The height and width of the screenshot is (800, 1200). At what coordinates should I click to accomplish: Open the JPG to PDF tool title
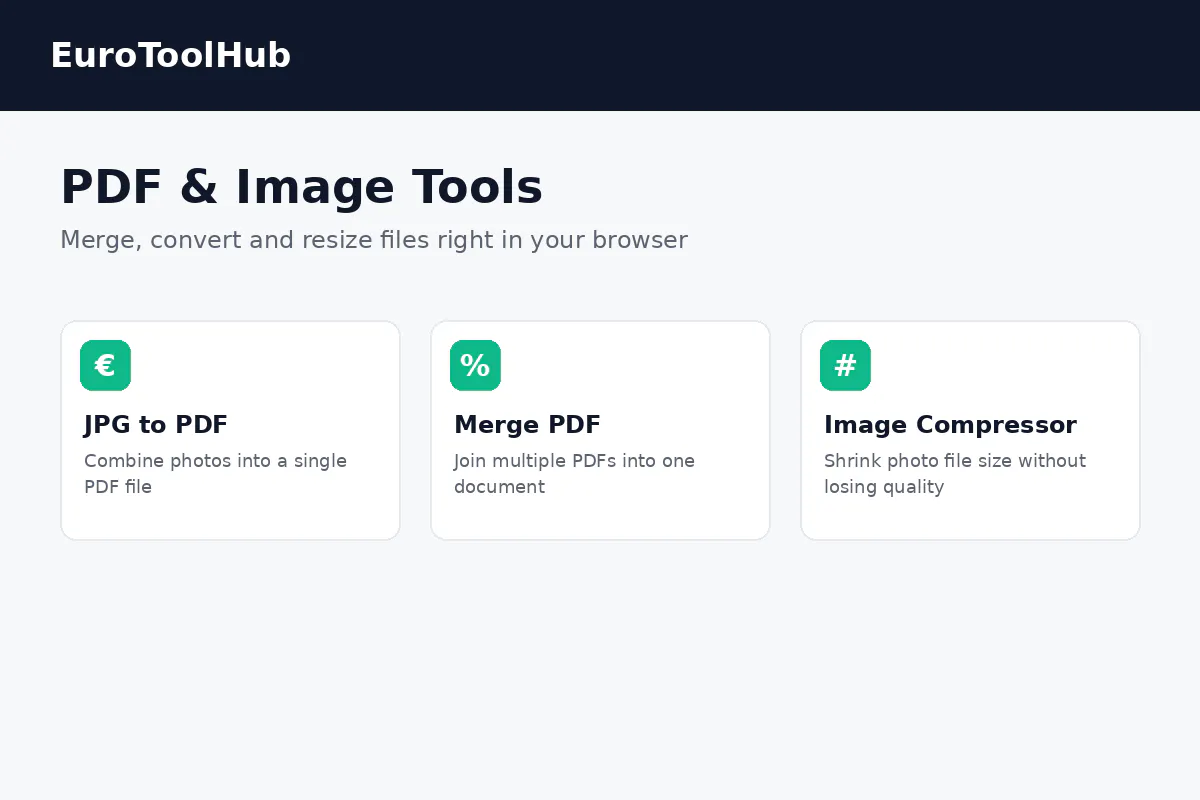coord(156,425)
